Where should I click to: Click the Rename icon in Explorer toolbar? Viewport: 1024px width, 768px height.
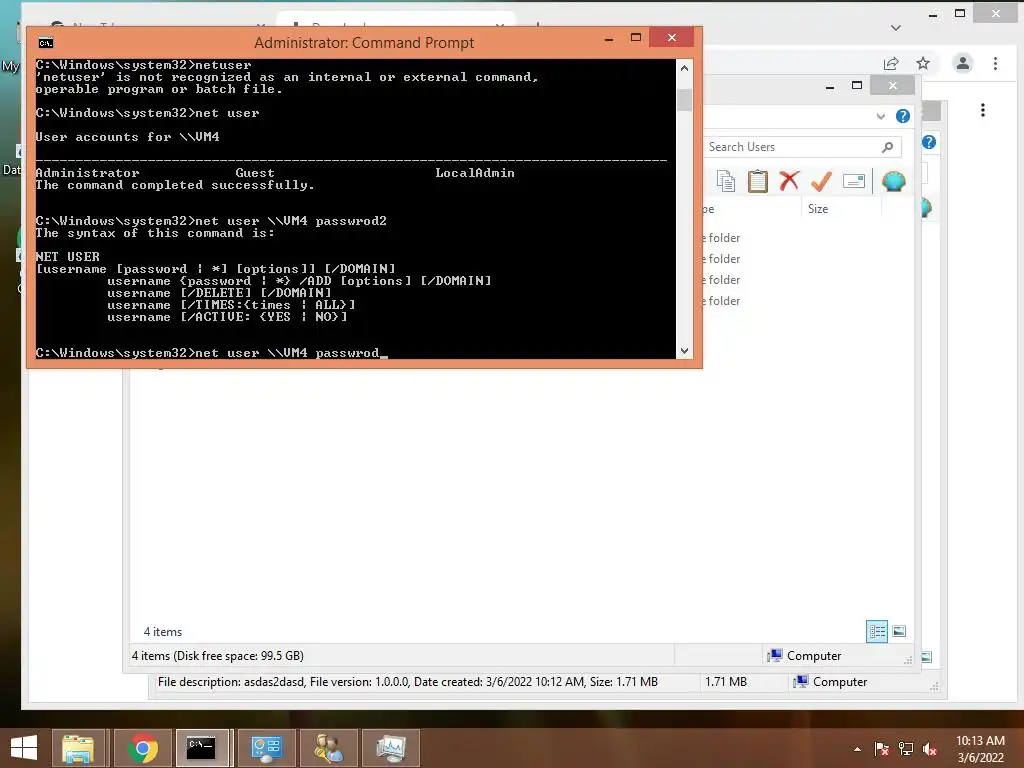854,181
